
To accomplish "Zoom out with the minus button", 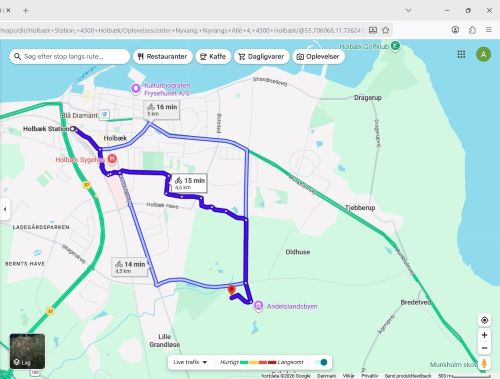I will coord(484,348).
